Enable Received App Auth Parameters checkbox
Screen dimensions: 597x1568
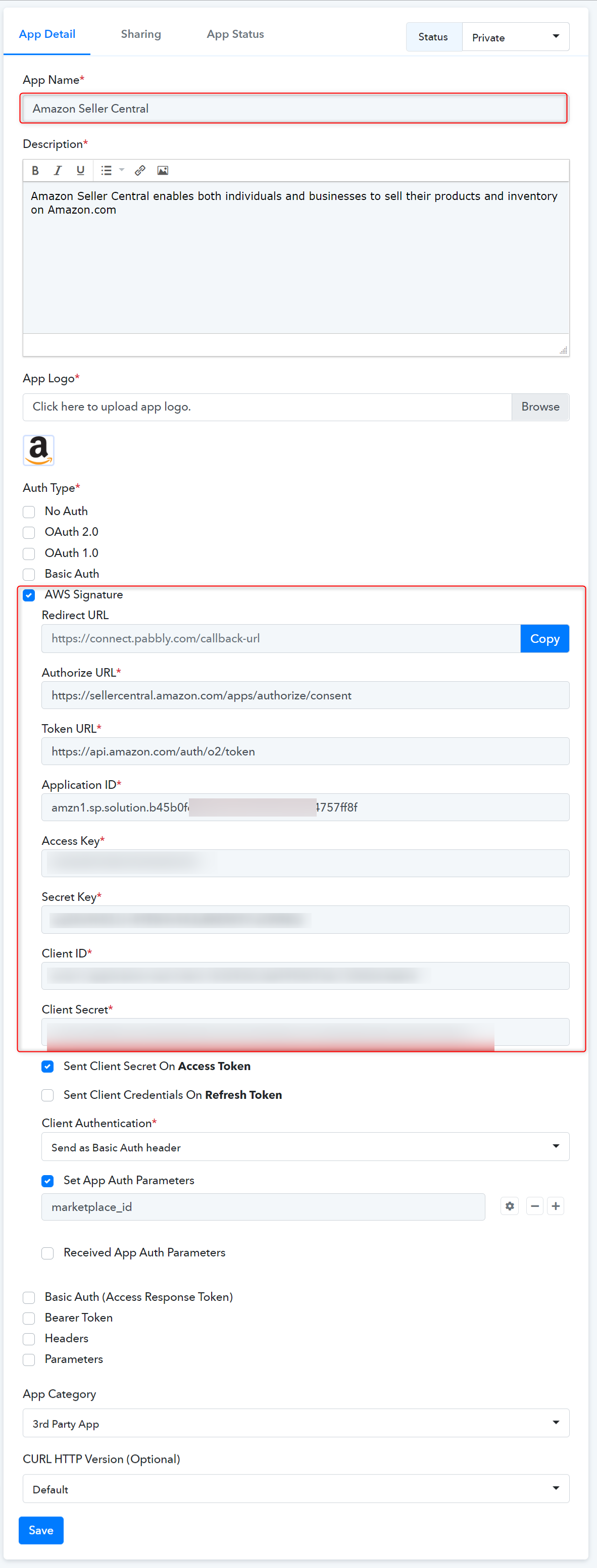tap(47, 1253)
